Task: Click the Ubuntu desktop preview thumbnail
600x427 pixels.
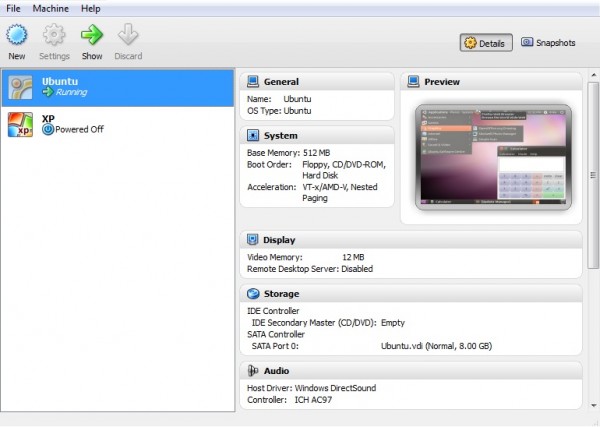Action: click(x=493, y=157)
